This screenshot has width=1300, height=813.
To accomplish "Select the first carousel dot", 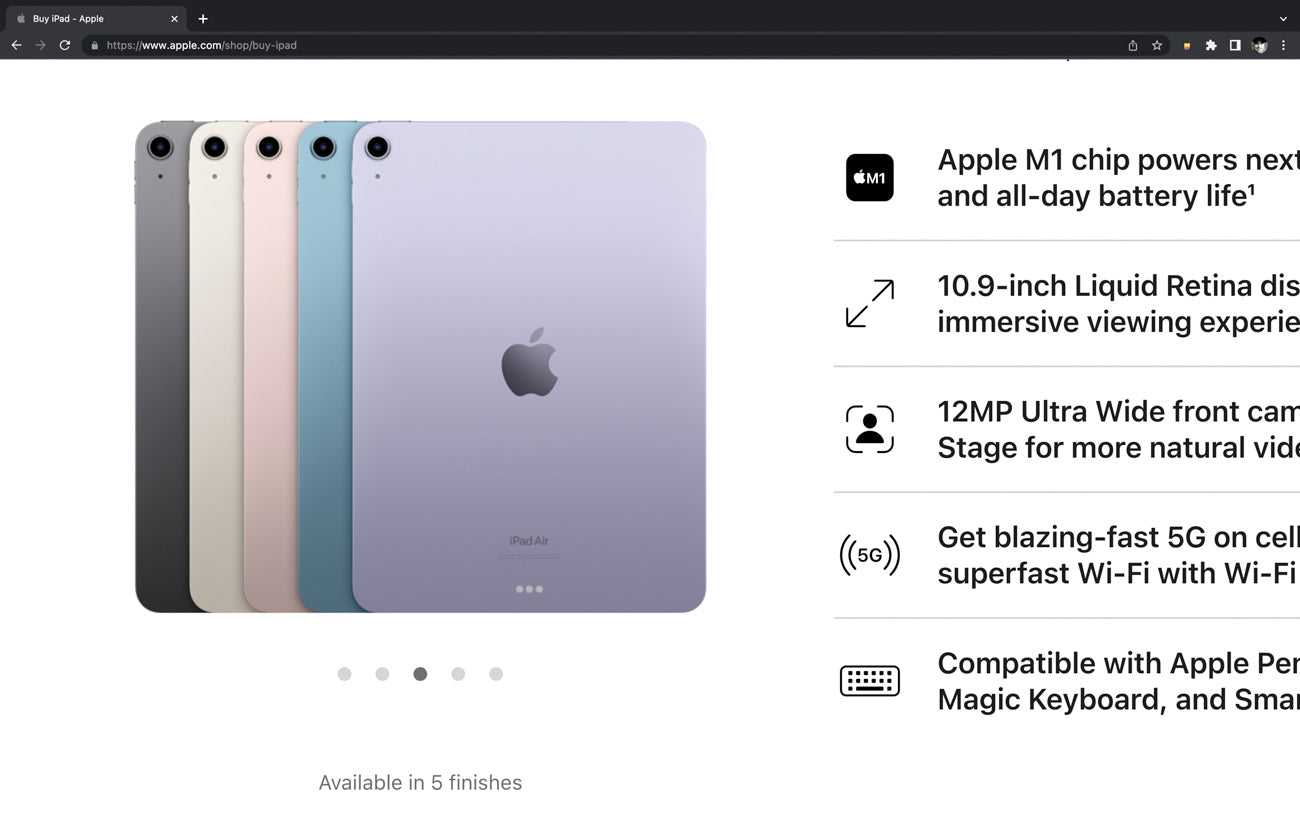I will [344, 674].
